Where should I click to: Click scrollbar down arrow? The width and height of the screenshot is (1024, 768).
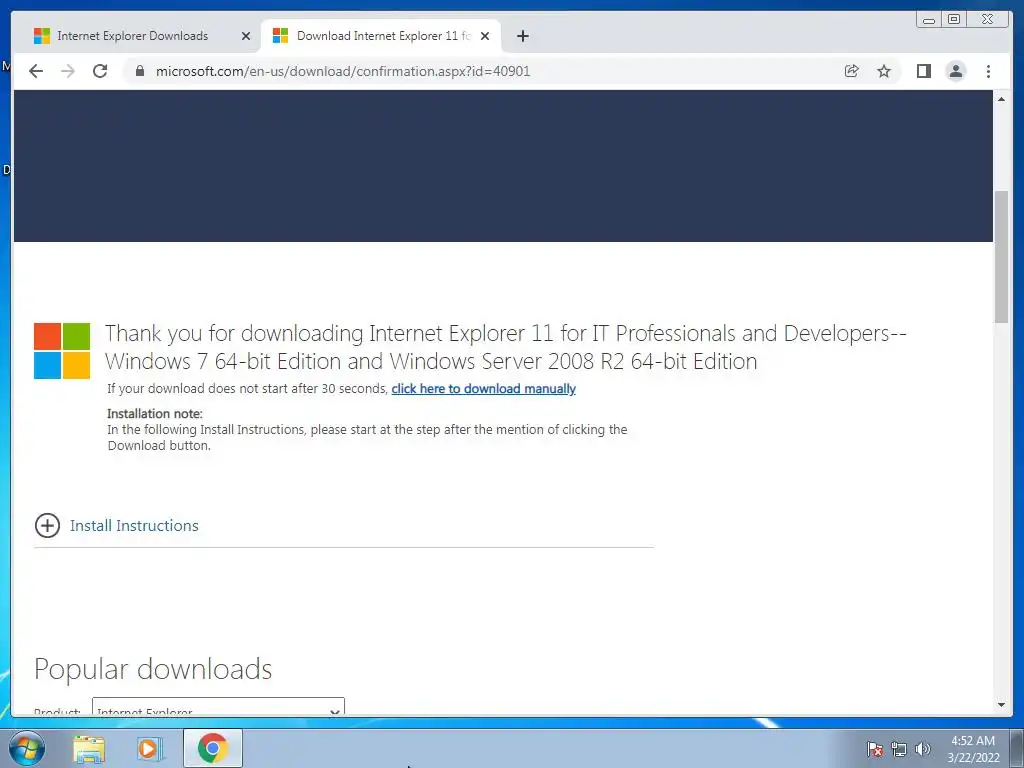coord(1001,705)
